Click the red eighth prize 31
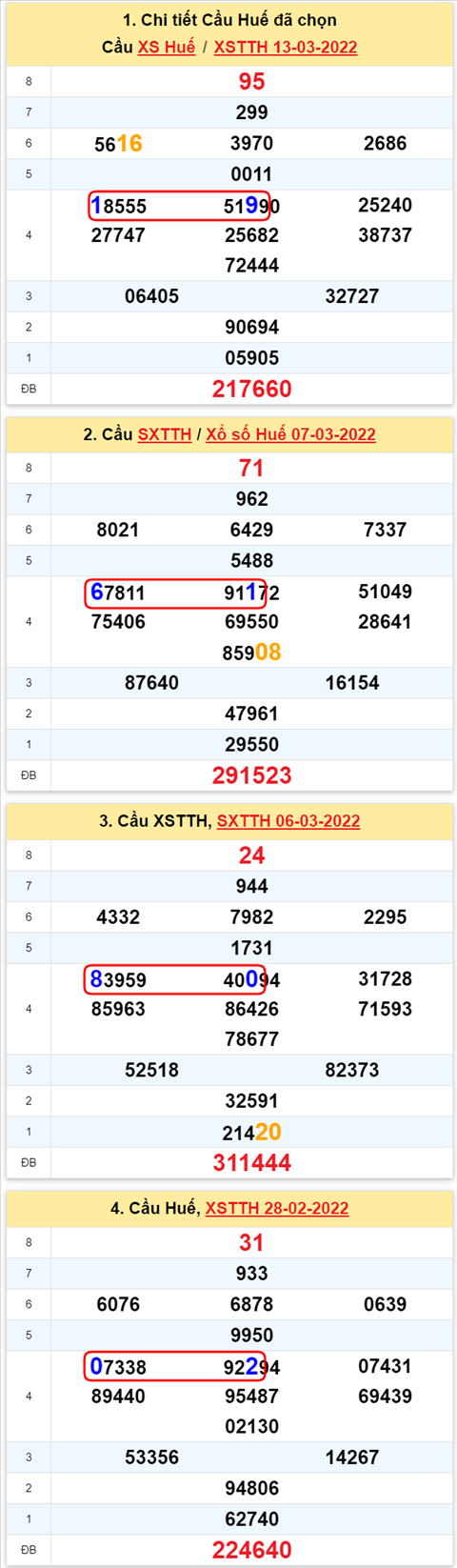Image resolution: width=457 pixels, height=1568 pixels. (252, 1242)
